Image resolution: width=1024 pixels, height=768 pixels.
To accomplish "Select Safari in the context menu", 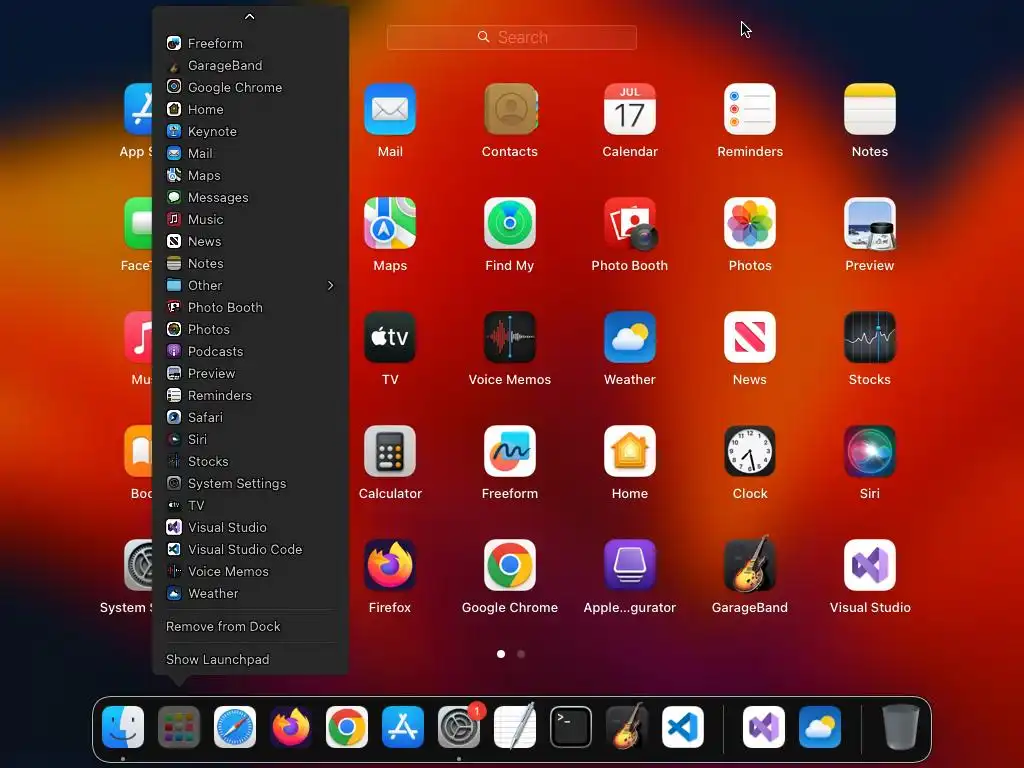I will (x=250, y=417).
